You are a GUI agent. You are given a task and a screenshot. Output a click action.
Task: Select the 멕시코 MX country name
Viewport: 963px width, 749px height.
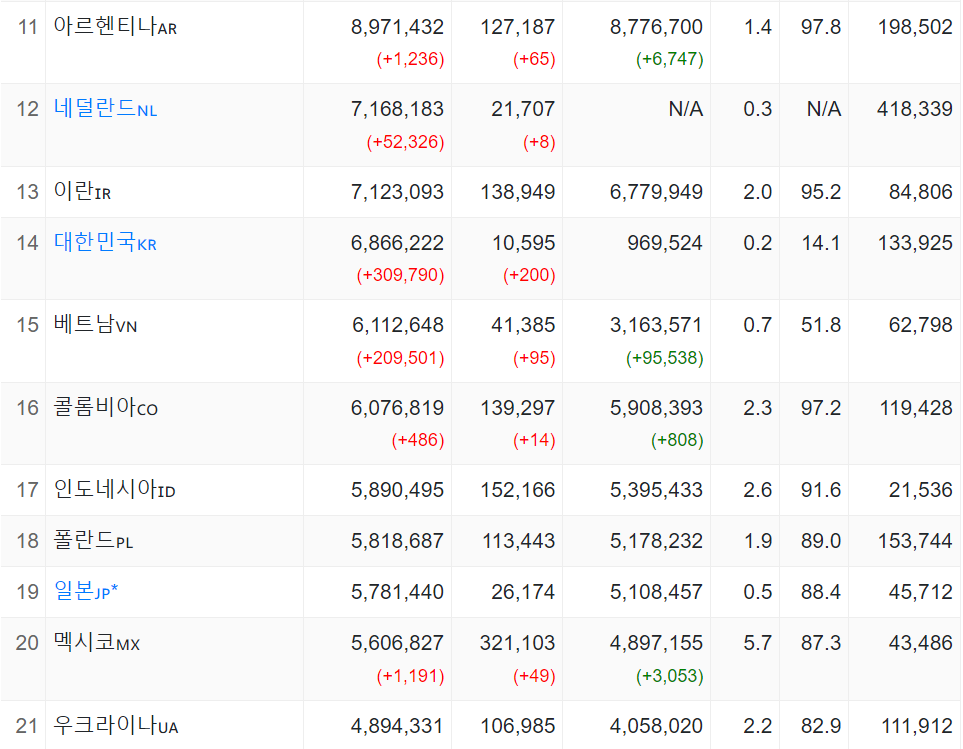pyautogui.click(x=96, y=643)
